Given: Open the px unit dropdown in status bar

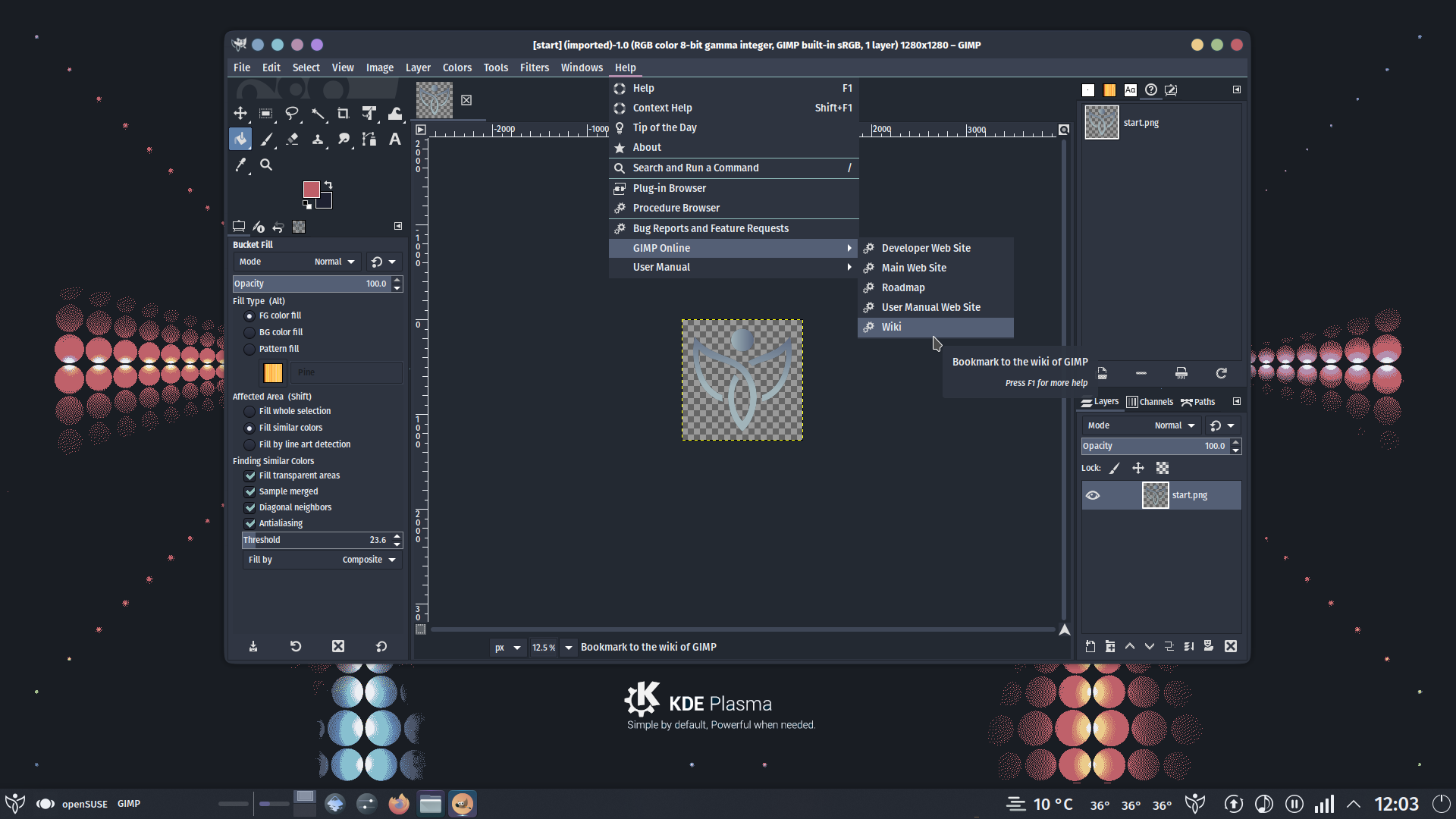Looking at the screenshot, I should pyautogui.click(x=507, y=648).
